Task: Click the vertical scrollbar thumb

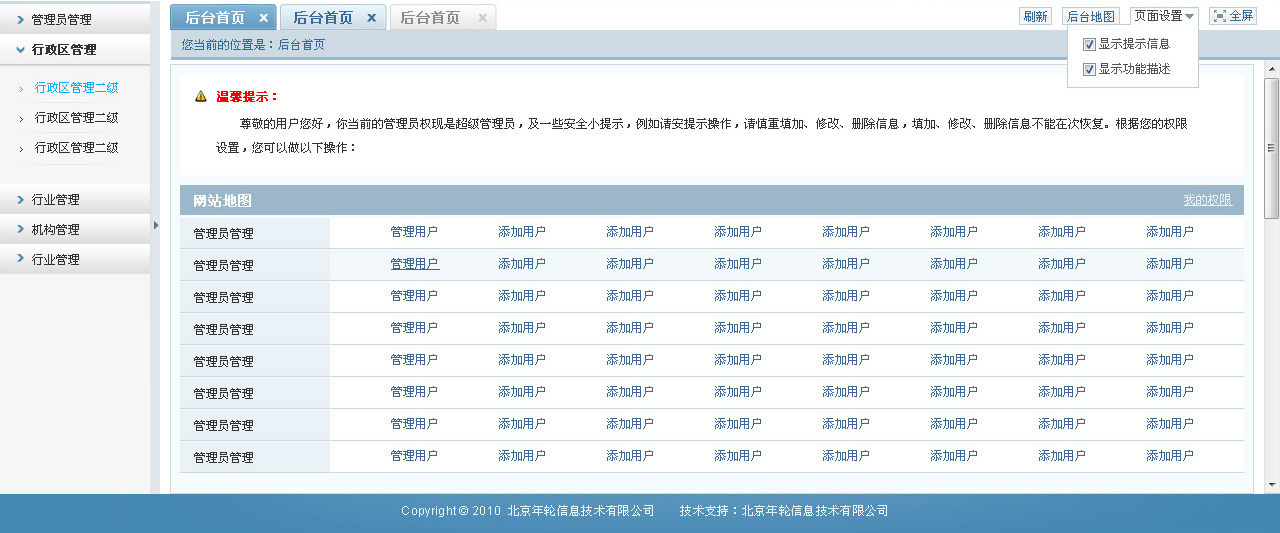Action: [1272, 148]
